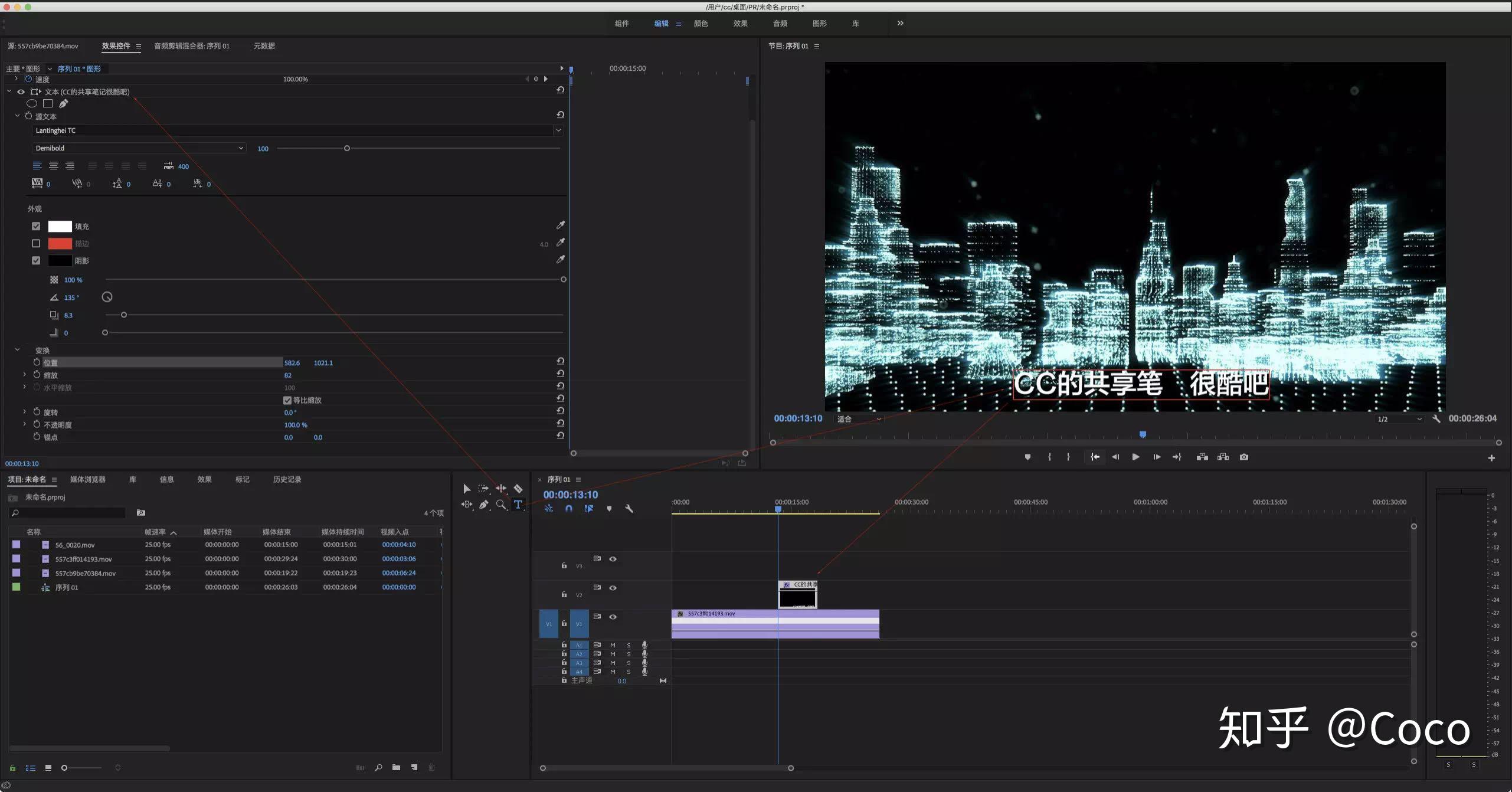Pick fill color with eyedropper

560,225
